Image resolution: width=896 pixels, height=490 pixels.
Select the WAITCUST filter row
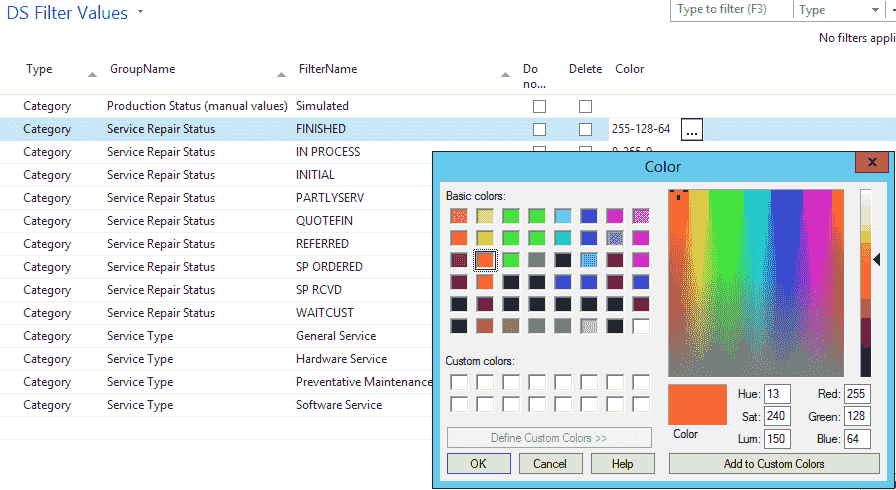coord(325,313)
